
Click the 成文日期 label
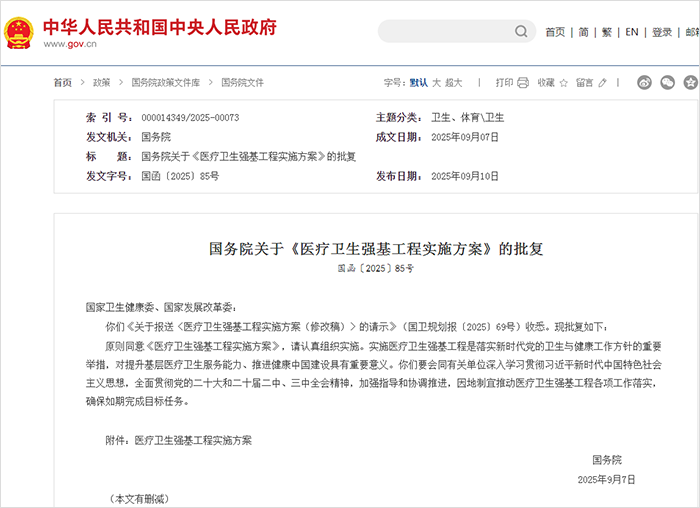399,137
